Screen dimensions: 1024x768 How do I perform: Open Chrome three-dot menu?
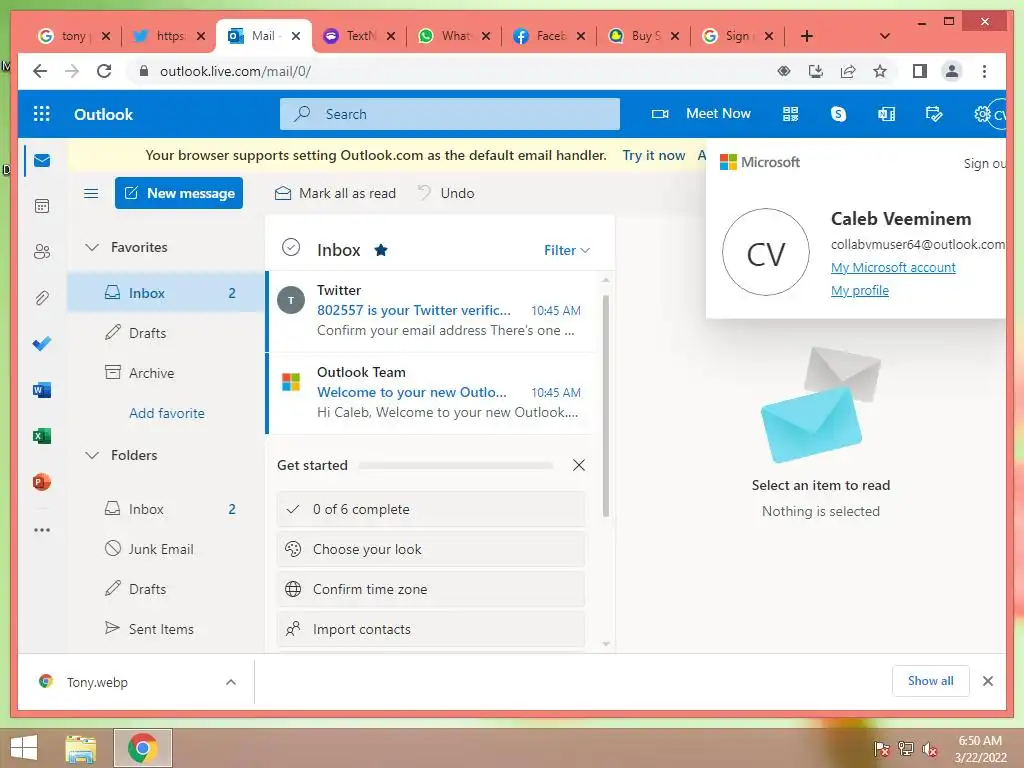984,71
